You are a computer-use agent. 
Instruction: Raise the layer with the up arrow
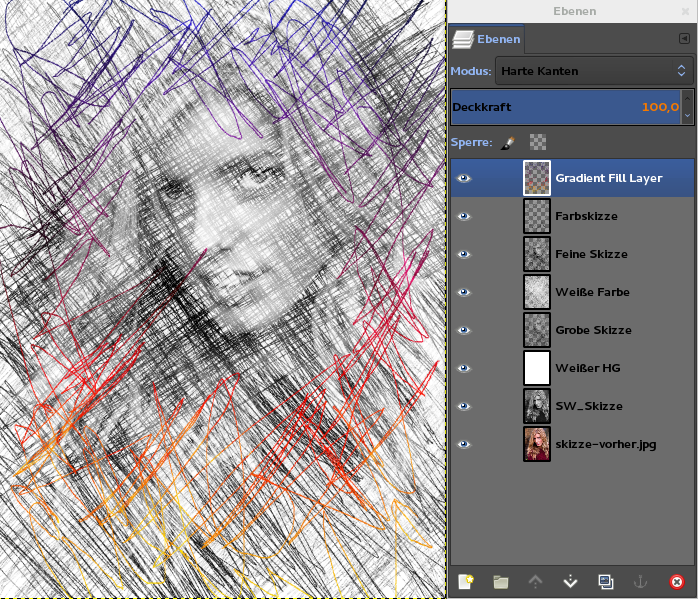536,581
